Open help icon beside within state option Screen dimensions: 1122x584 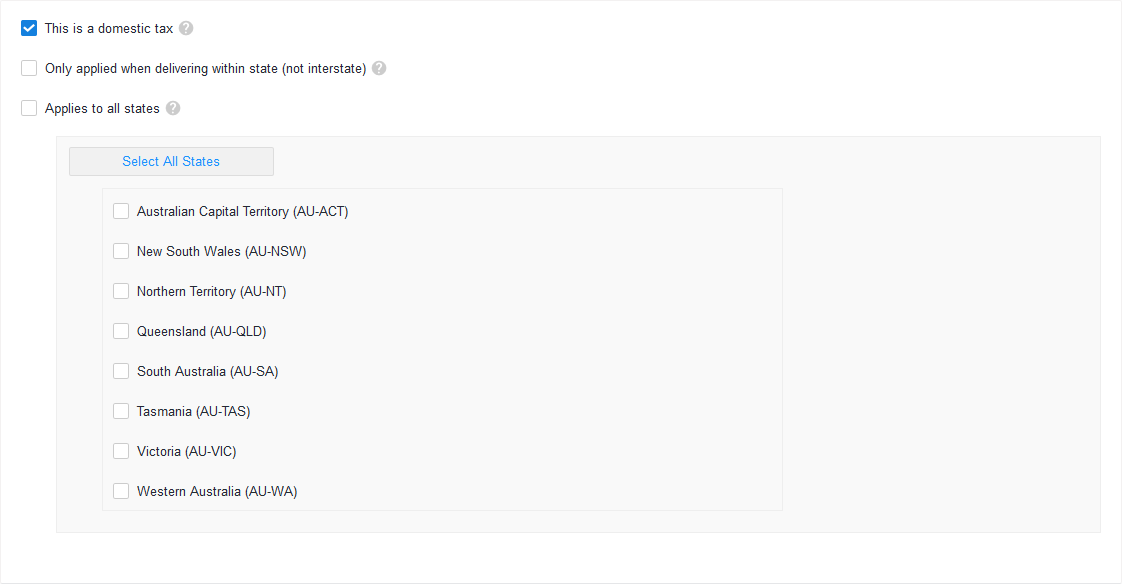pos(379,68)
